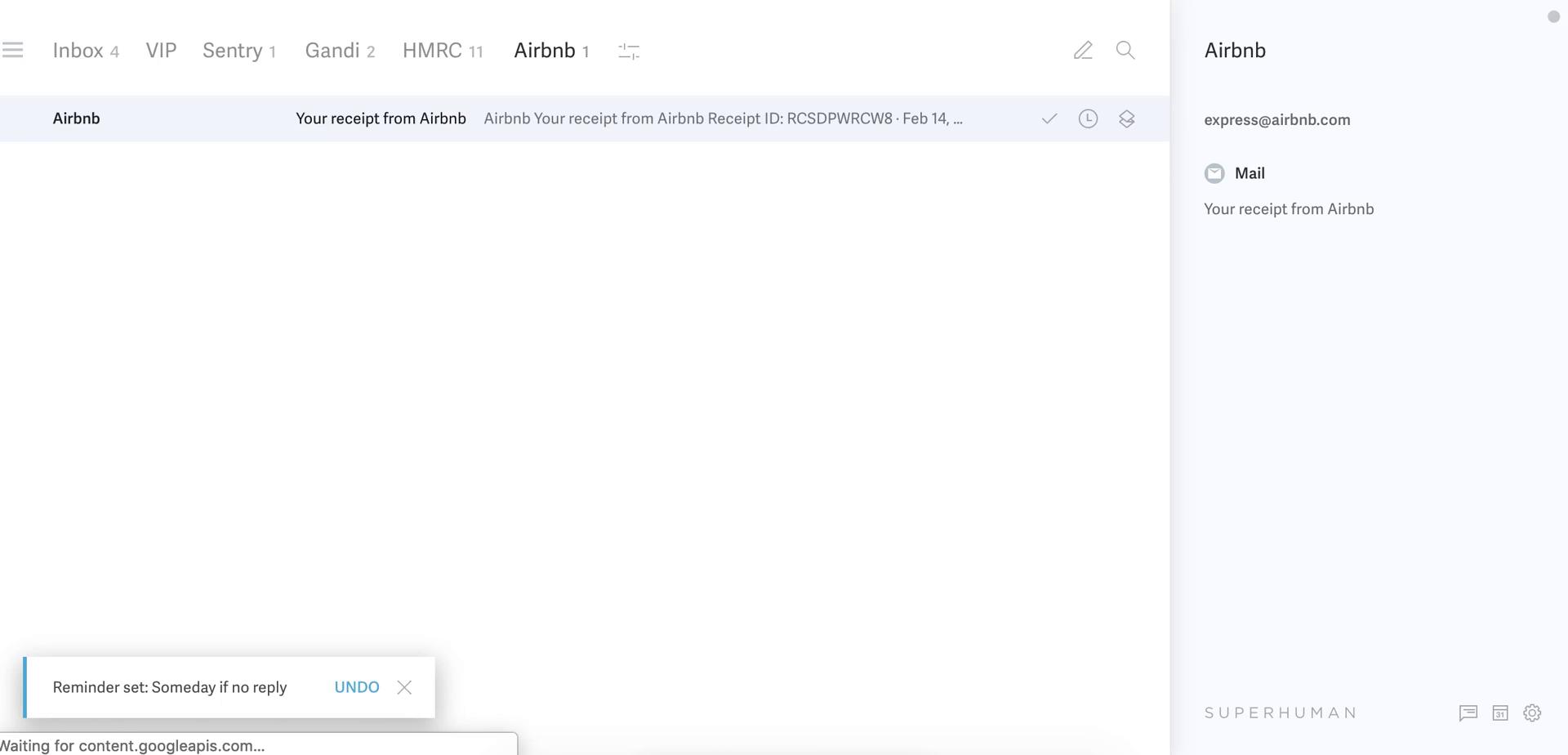Open the hamburger menu

click(12, 51)
